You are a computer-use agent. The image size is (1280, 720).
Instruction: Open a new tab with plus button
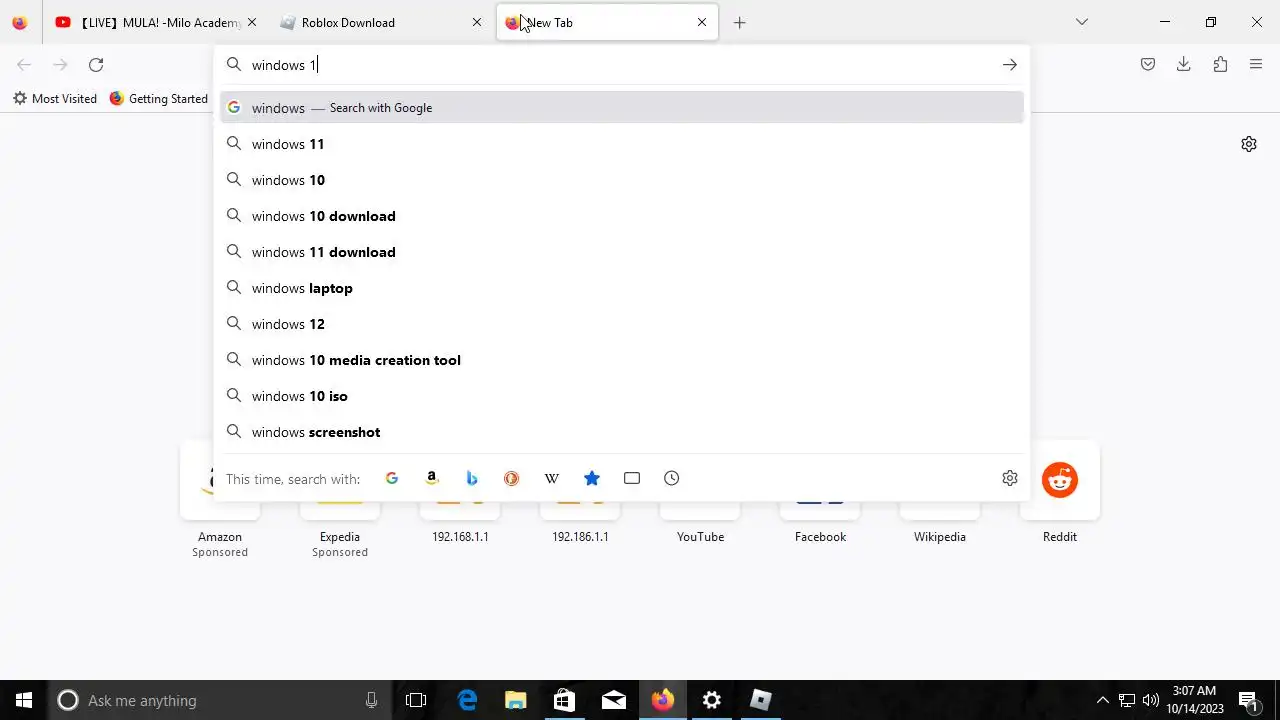point(740,22)
